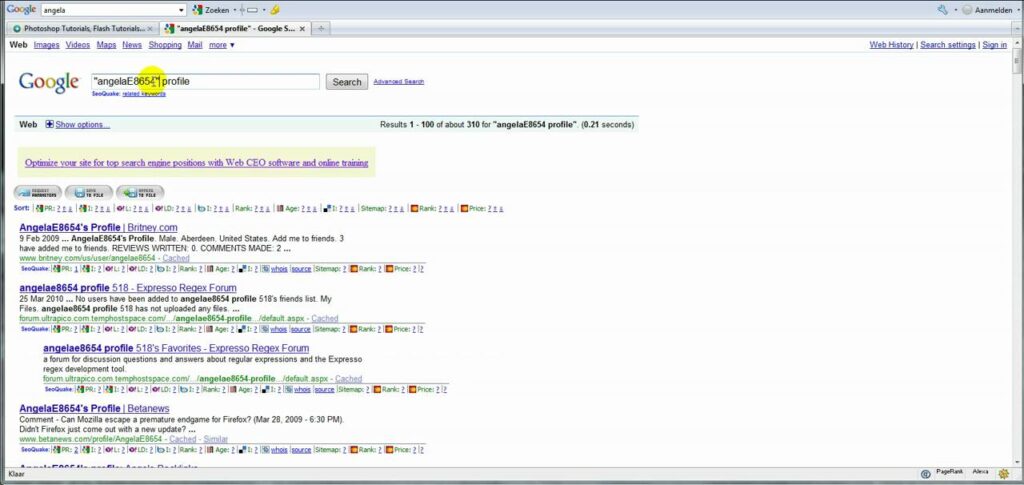Click the Google logo on results page
The image size is (1024, 485).
(49, 82)
